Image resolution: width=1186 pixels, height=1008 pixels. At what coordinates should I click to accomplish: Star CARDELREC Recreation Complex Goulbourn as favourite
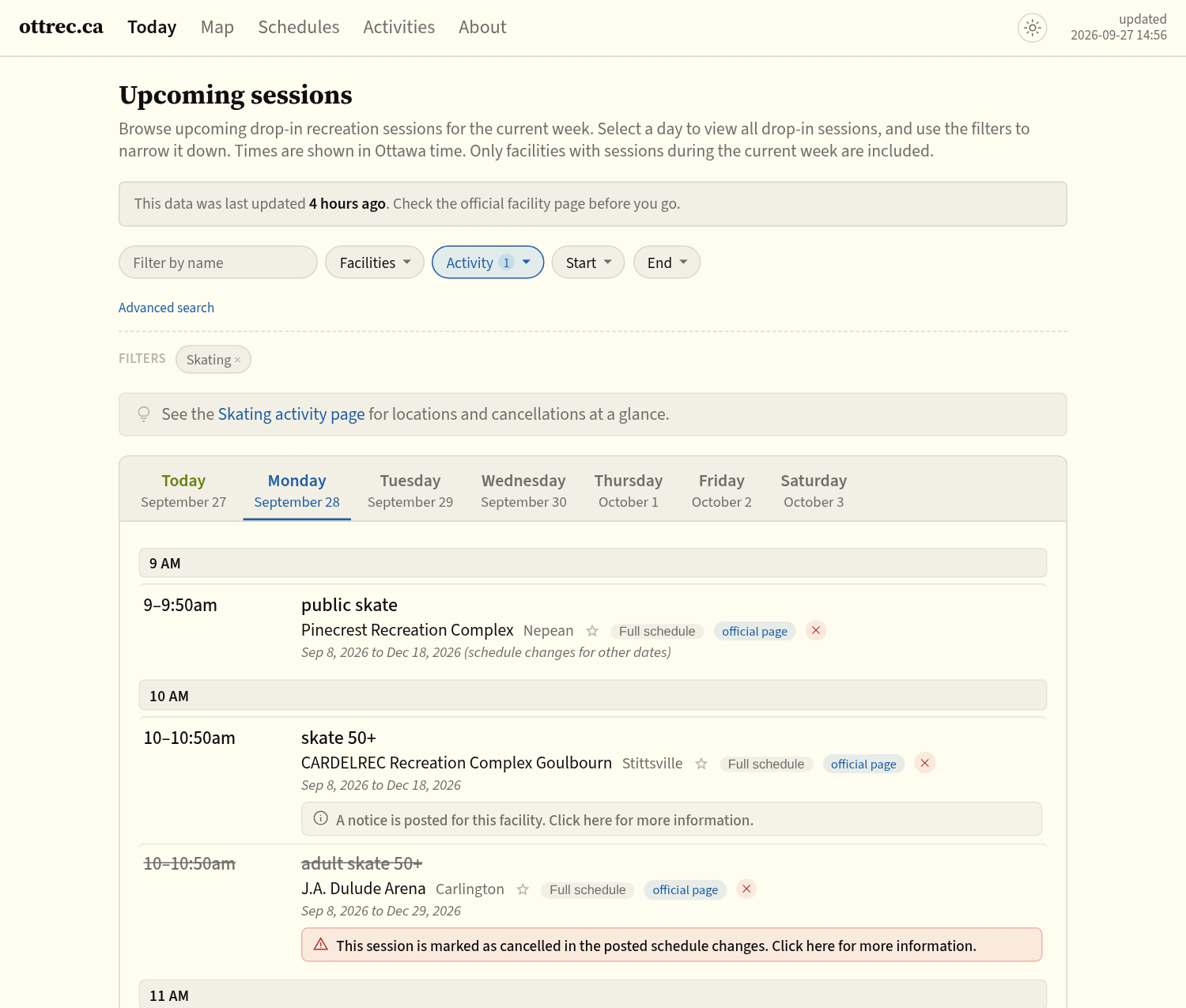(701, 764)
